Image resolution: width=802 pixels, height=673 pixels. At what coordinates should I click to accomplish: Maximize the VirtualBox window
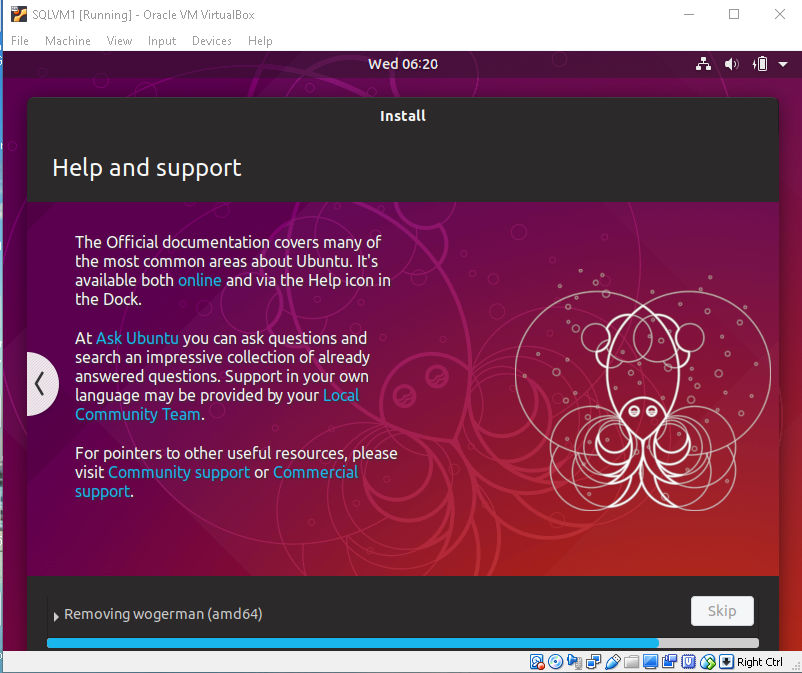pyautogui.click(x=734, y=14)
